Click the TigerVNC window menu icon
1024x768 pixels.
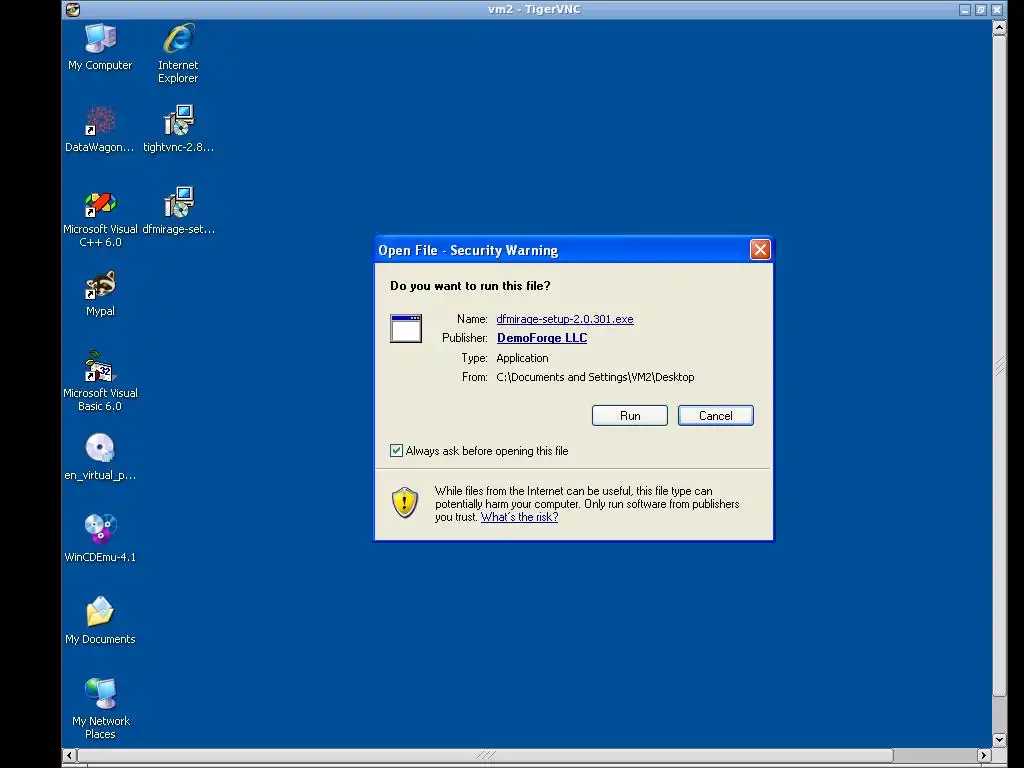click(72, 9)
